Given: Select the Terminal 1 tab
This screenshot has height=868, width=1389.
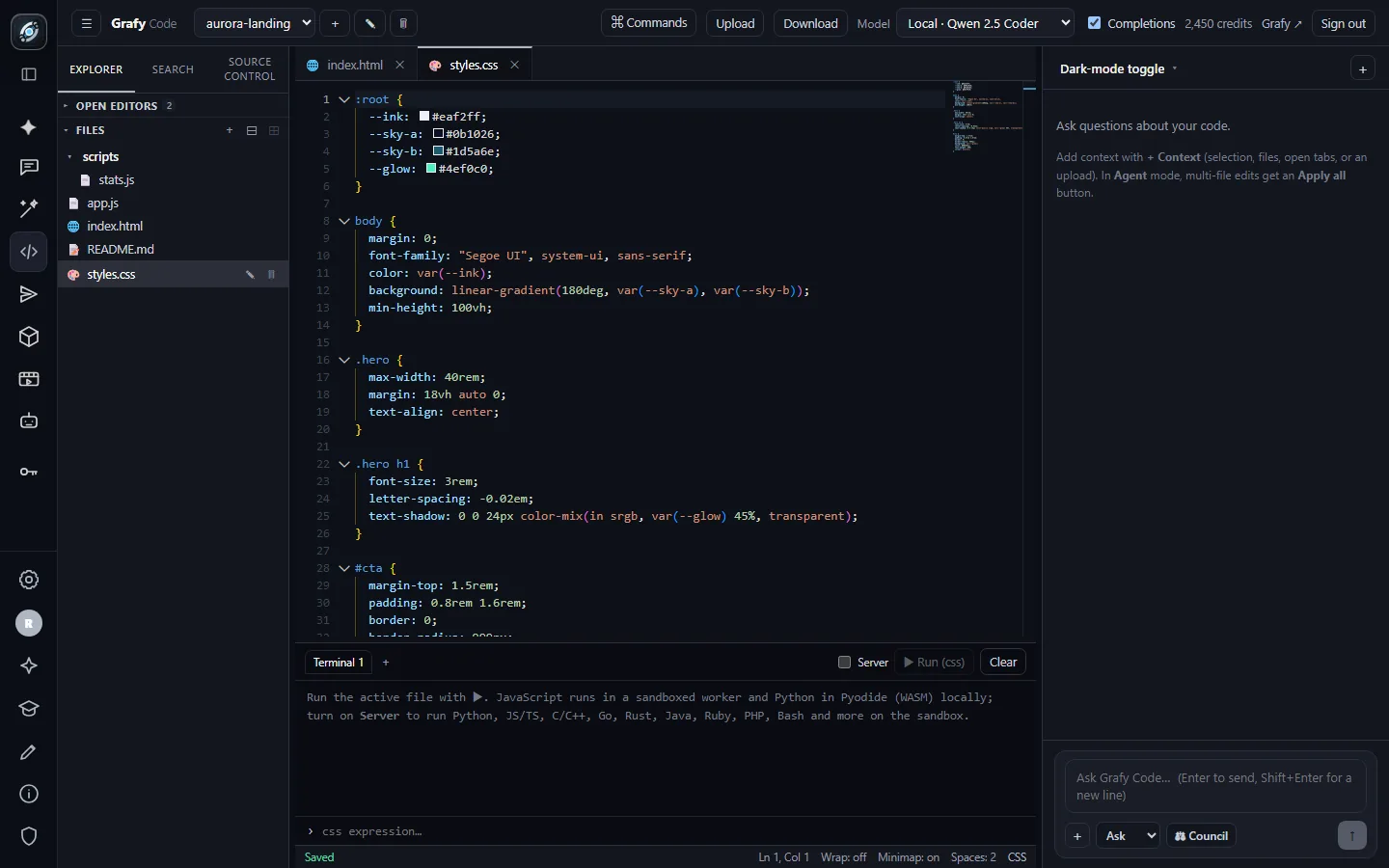Looking at the screenshot, I should point(339,663).
